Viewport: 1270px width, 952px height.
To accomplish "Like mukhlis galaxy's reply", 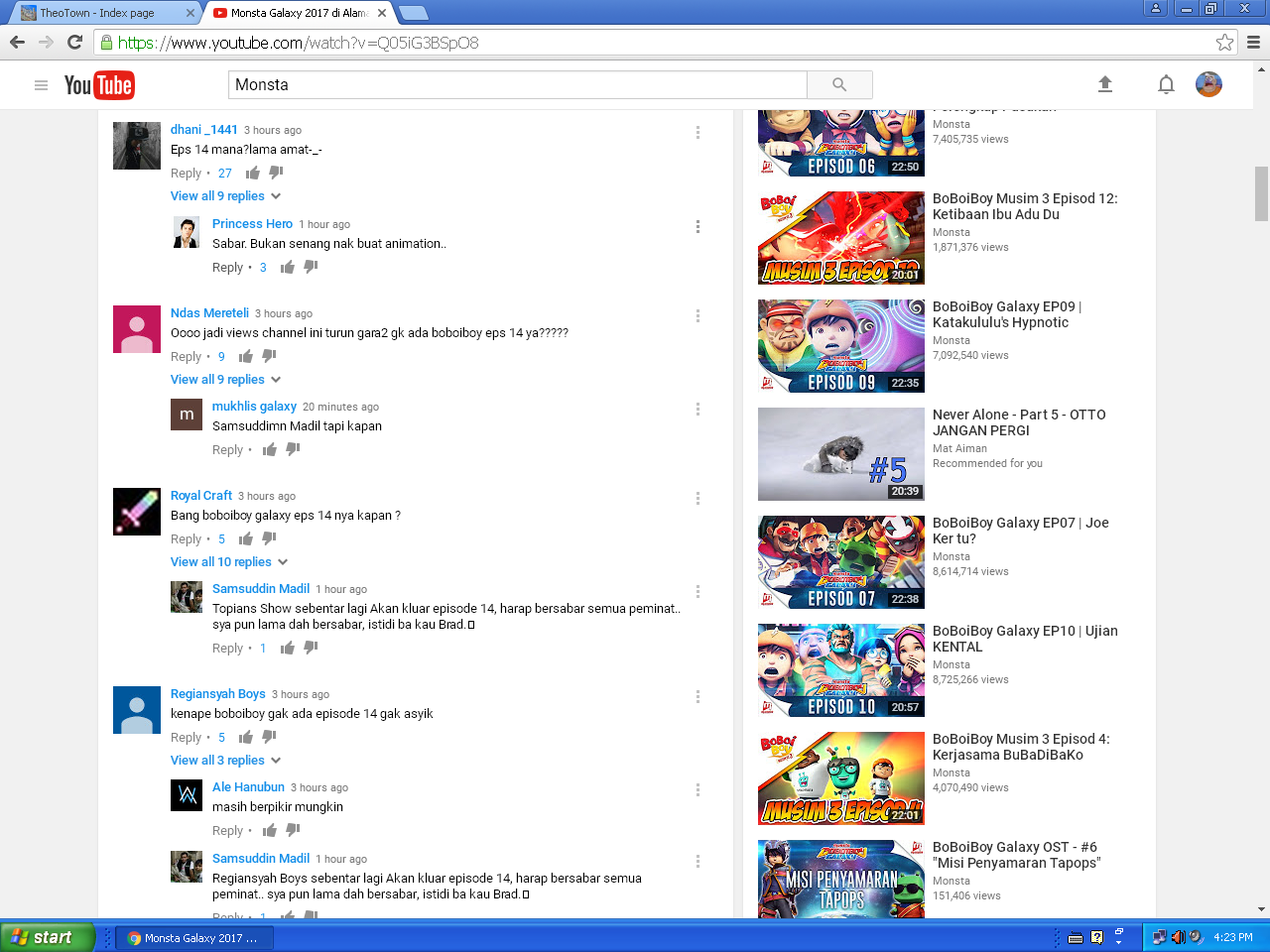I will (x=270, y=449).
